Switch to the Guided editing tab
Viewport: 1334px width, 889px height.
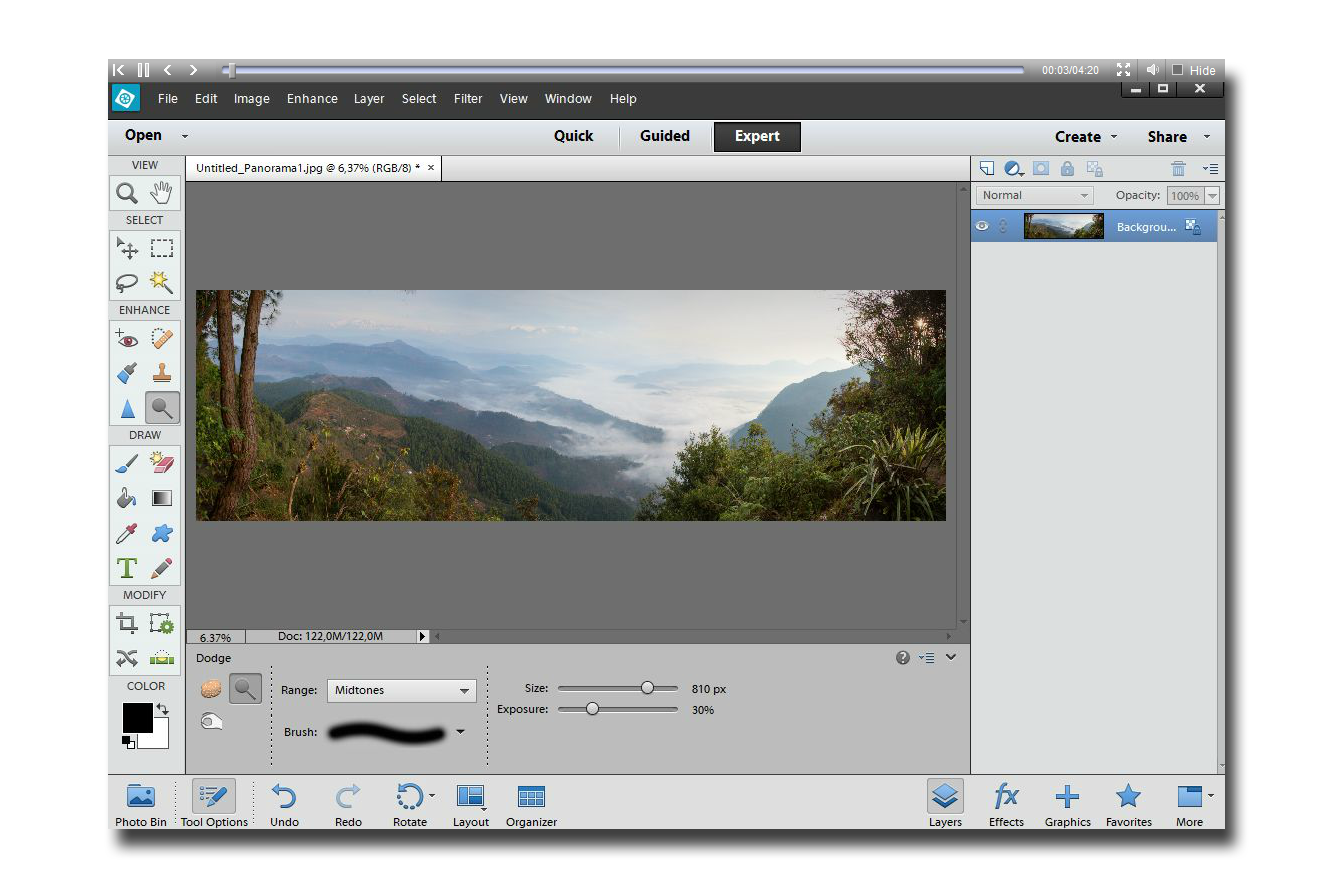(665, 136)
